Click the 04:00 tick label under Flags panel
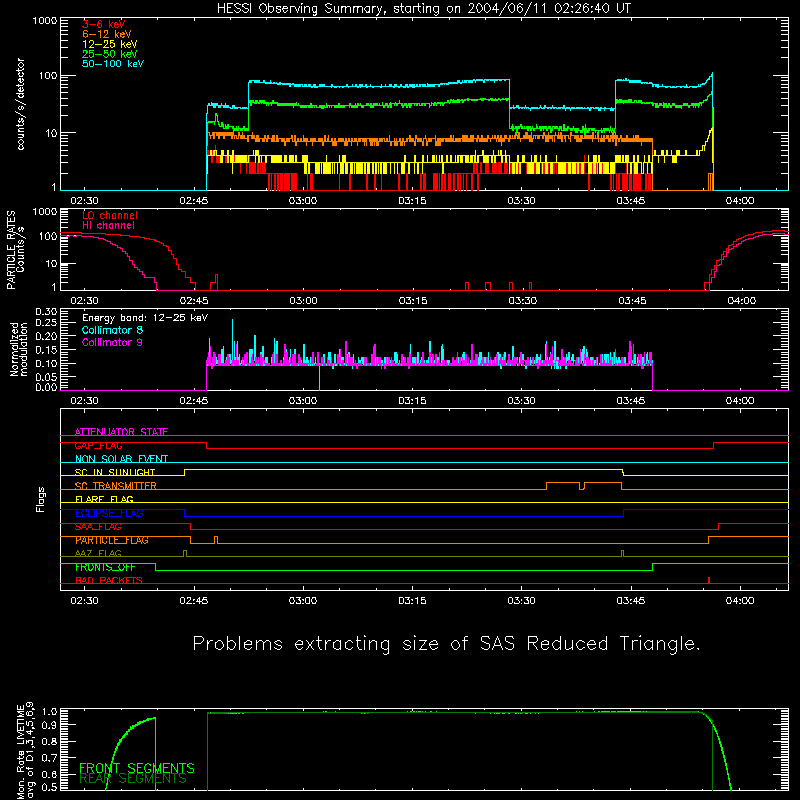This screenshot has width=800, height=800. click(x=740, y=601)
